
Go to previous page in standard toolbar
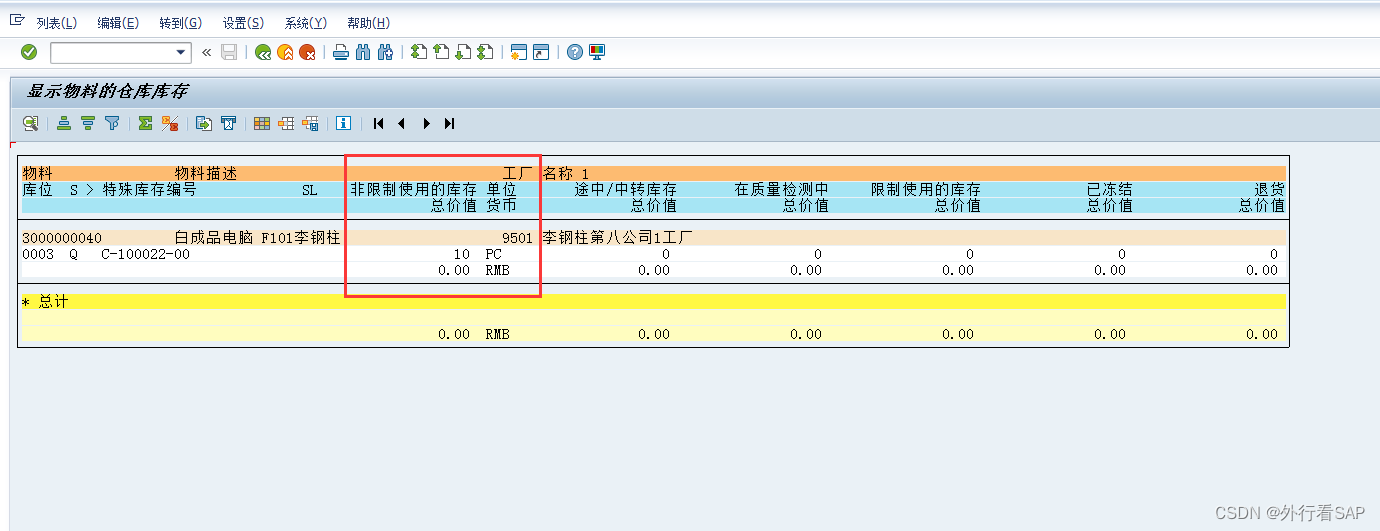441,52
